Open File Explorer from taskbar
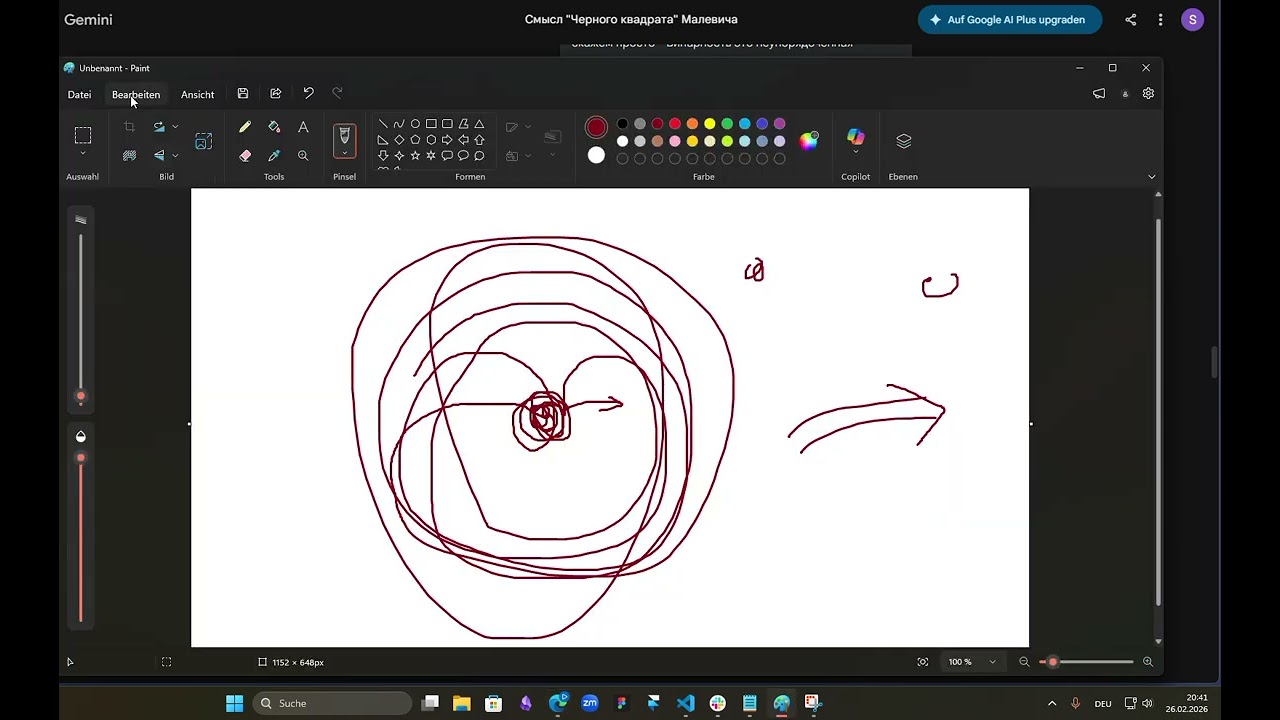Viewport: 1280px width, 720px height. coord(461,703)
